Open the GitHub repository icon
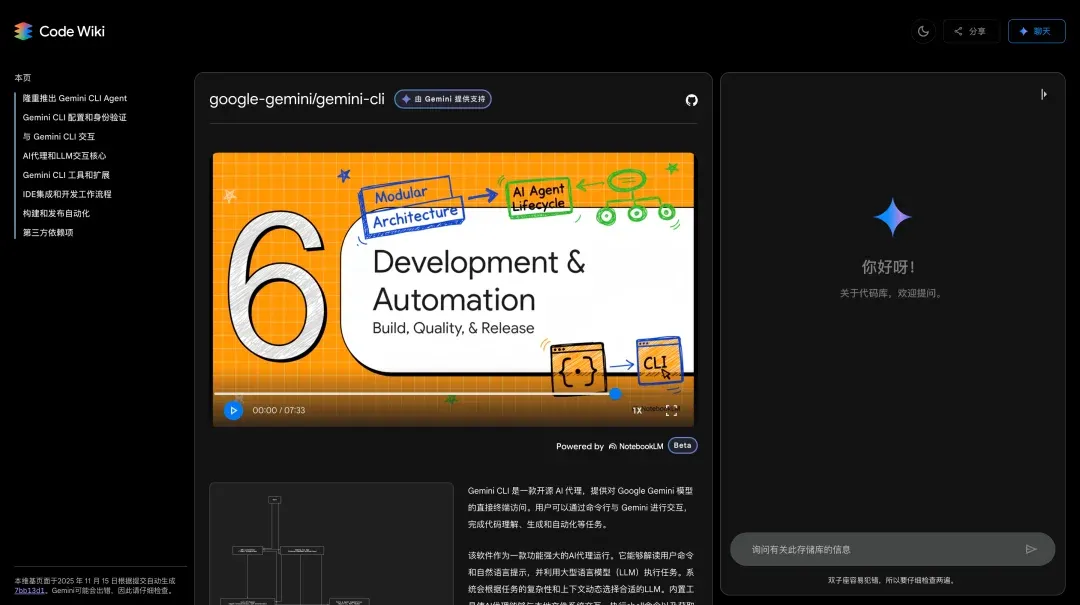Viewport: 1080px width, 605px height. pos(691,100)
